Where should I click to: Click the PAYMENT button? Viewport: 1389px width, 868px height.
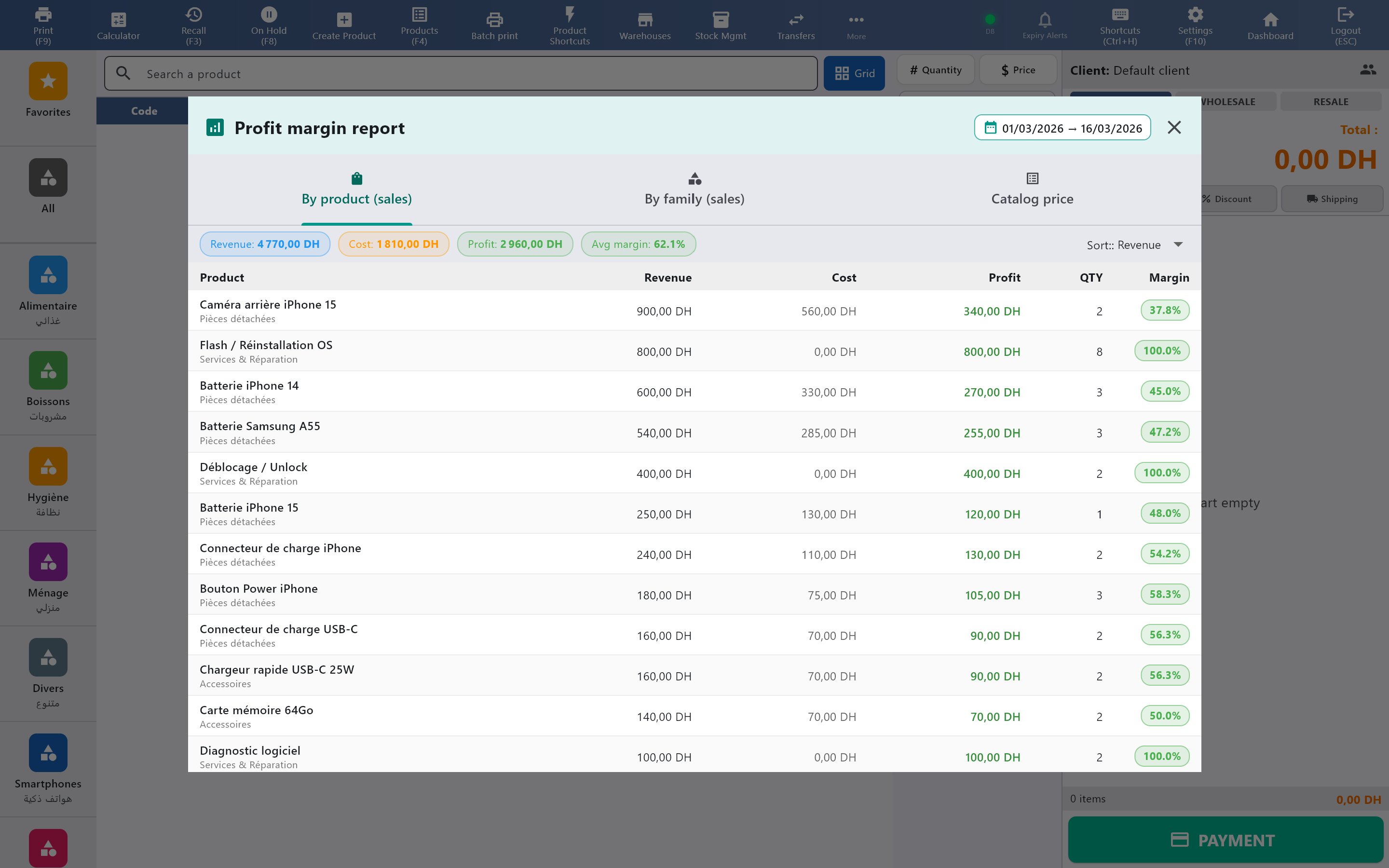pyautogui.click(x=1225, y=840)
